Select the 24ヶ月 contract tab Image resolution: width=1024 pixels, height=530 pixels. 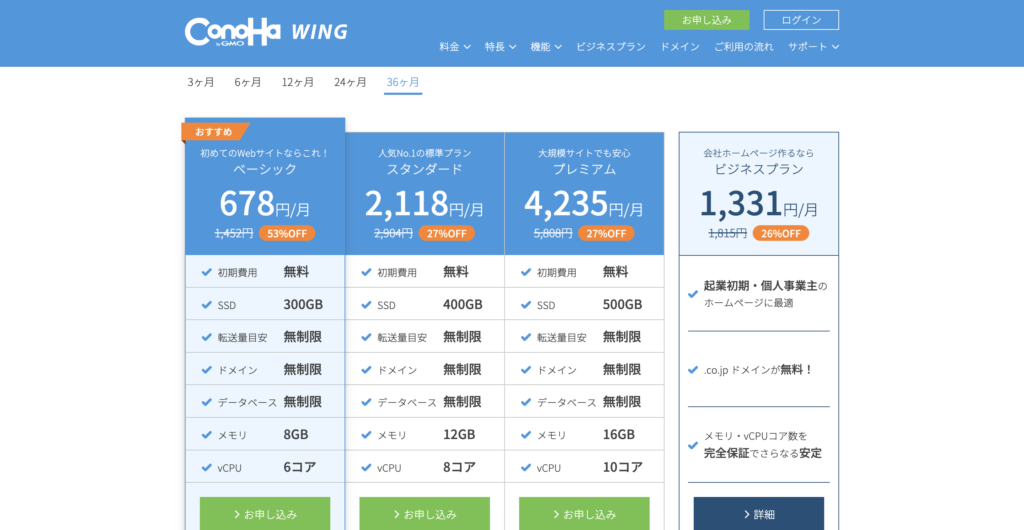[x=350, y=82]
